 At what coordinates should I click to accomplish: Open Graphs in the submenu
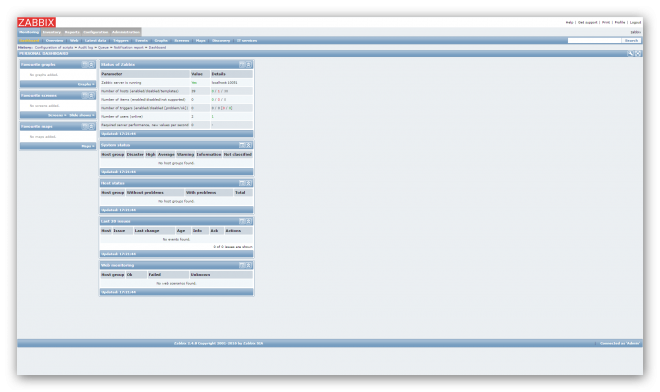161,40
